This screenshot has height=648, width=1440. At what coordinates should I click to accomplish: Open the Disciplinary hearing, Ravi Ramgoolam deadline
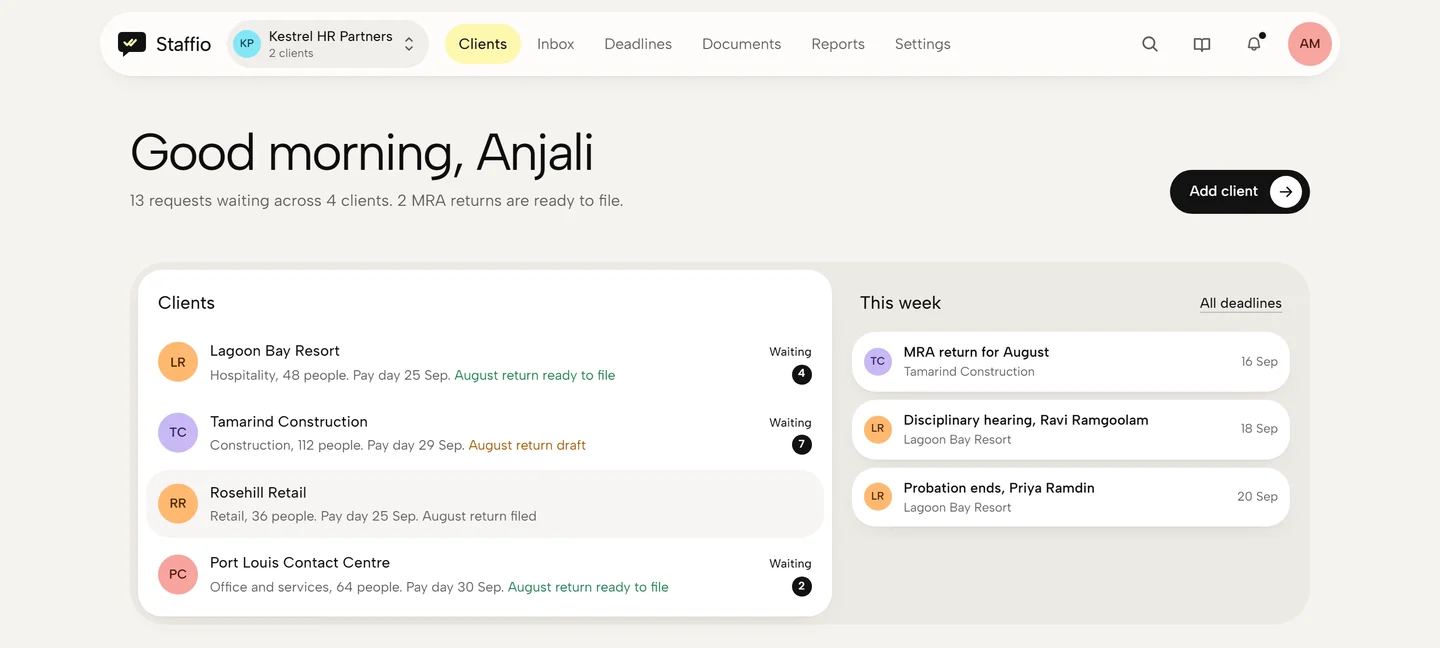pyautogui.click(x=1071, y=429)
